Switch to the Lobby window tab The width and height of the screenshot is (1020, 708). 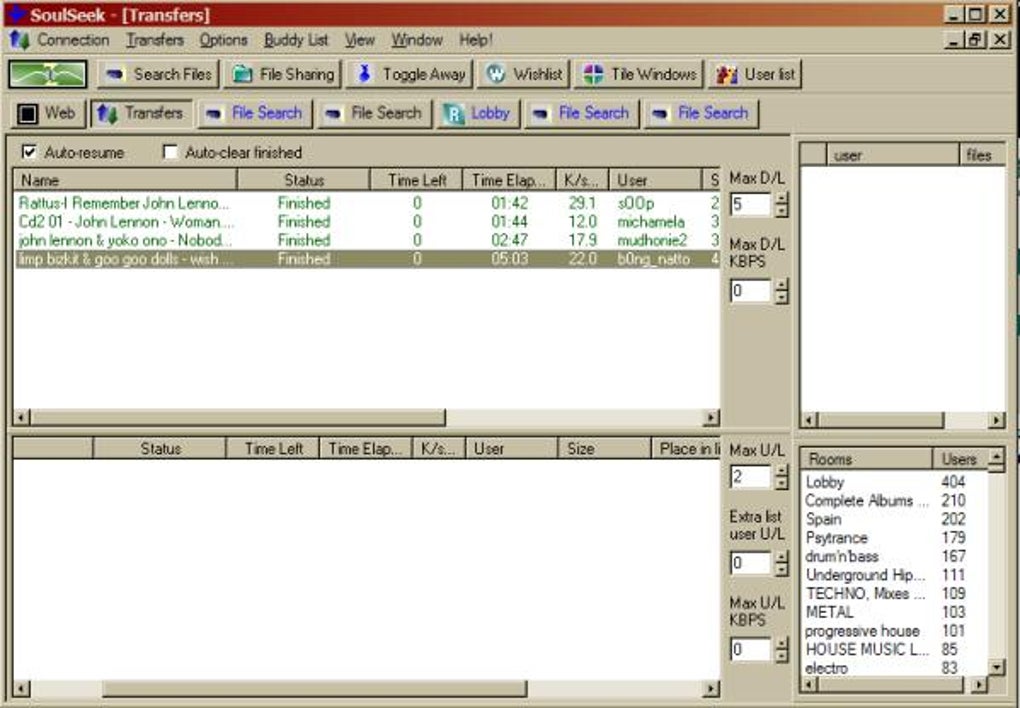click(478, 113)
